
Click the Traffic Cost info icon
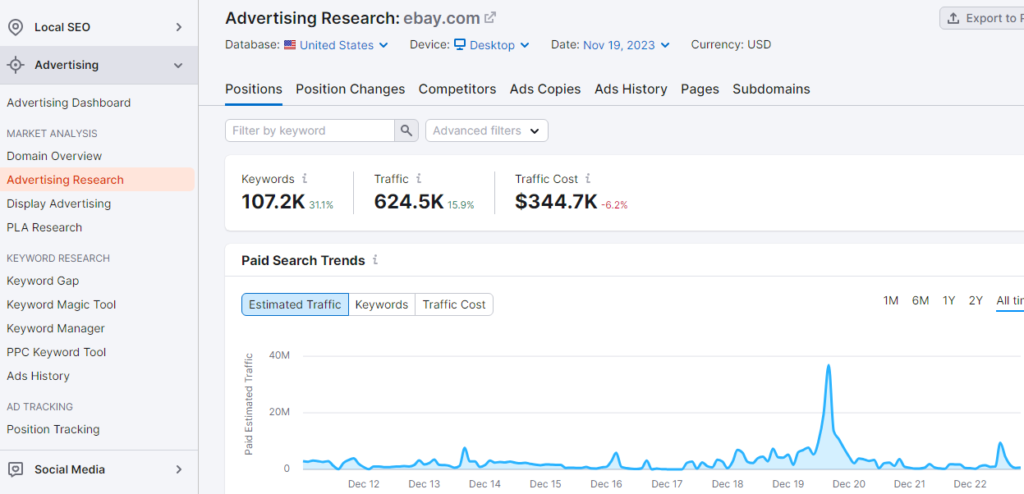tap(588, 178)
